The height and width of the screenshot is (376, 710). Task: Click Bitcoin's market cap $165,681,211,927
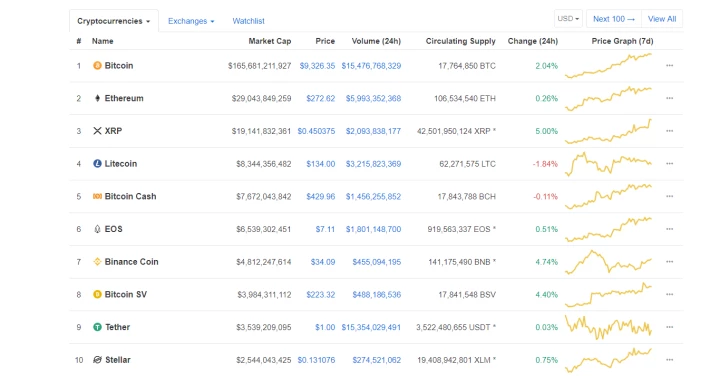259,66
